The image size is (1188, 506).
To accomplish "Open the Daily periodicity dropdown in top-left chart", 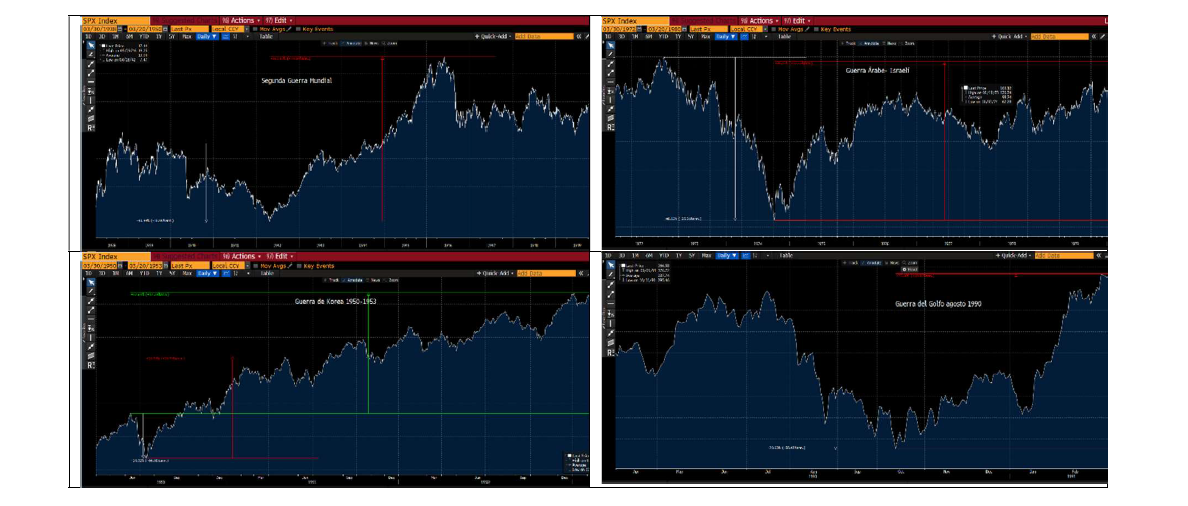I will [205, 36].
